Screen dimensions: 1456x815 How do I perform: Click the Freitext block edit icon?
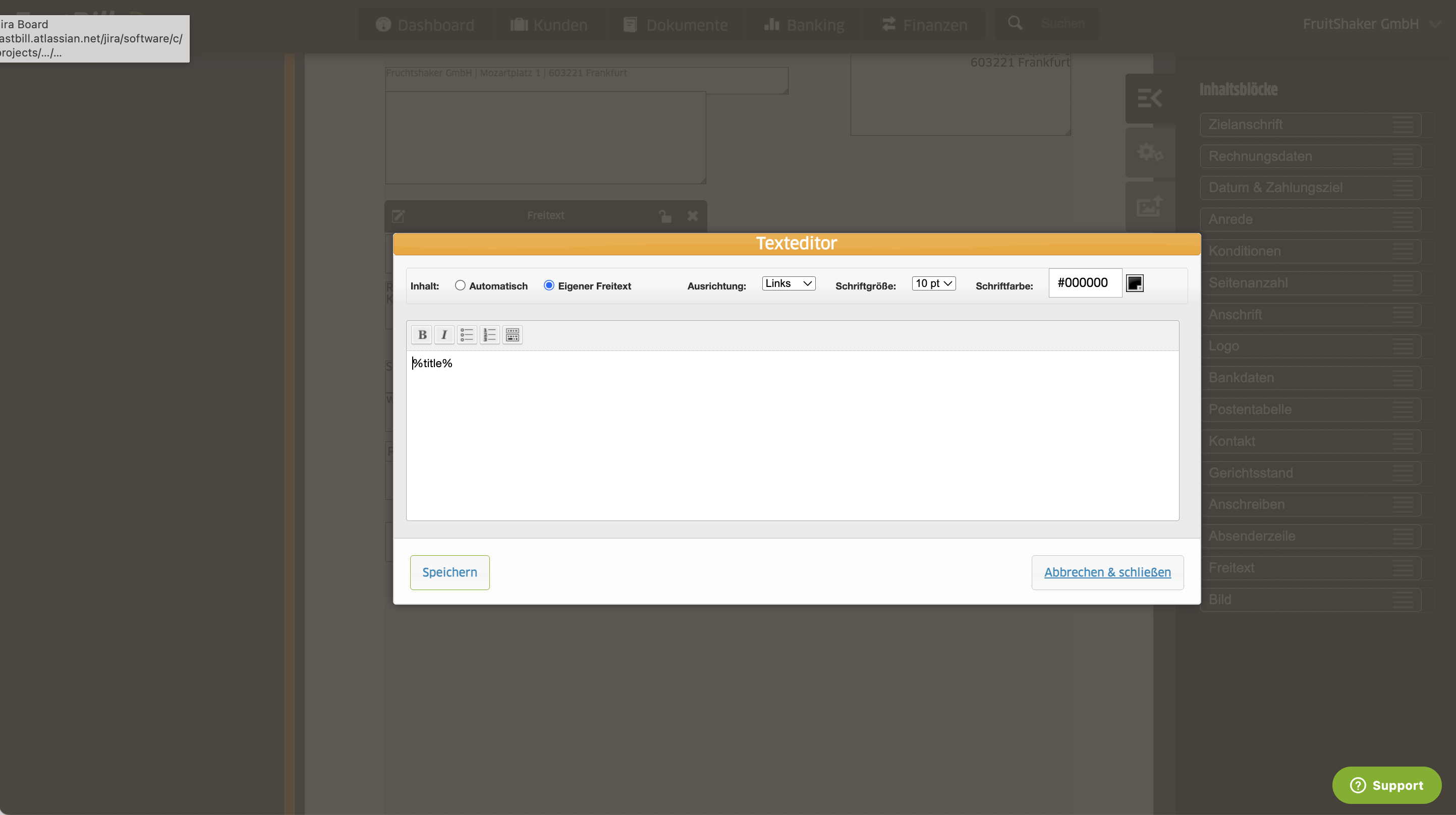coord(399,216)
